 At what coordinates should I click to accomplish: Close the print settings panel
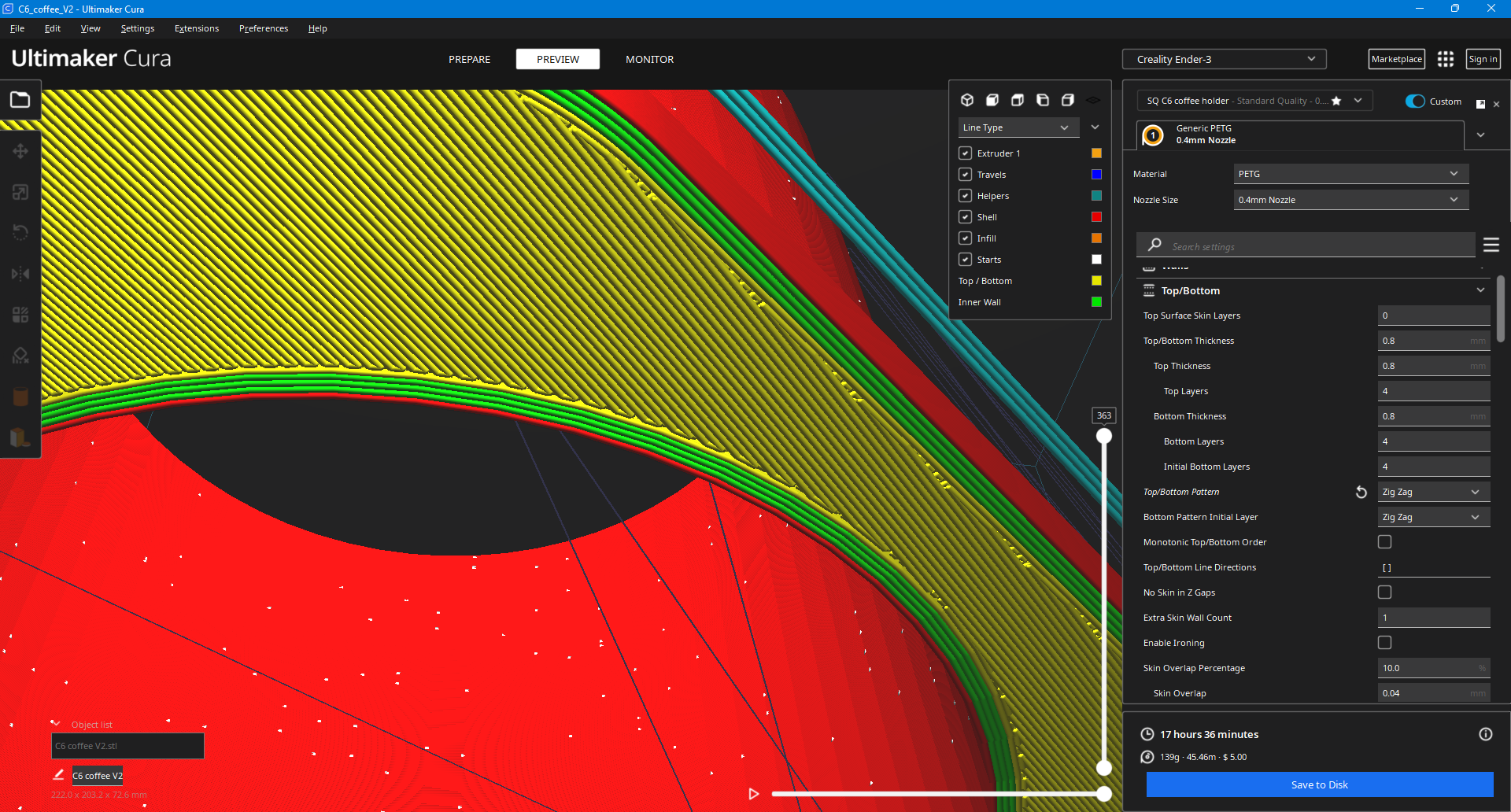pyautogui.click(x=1497, y=104)
